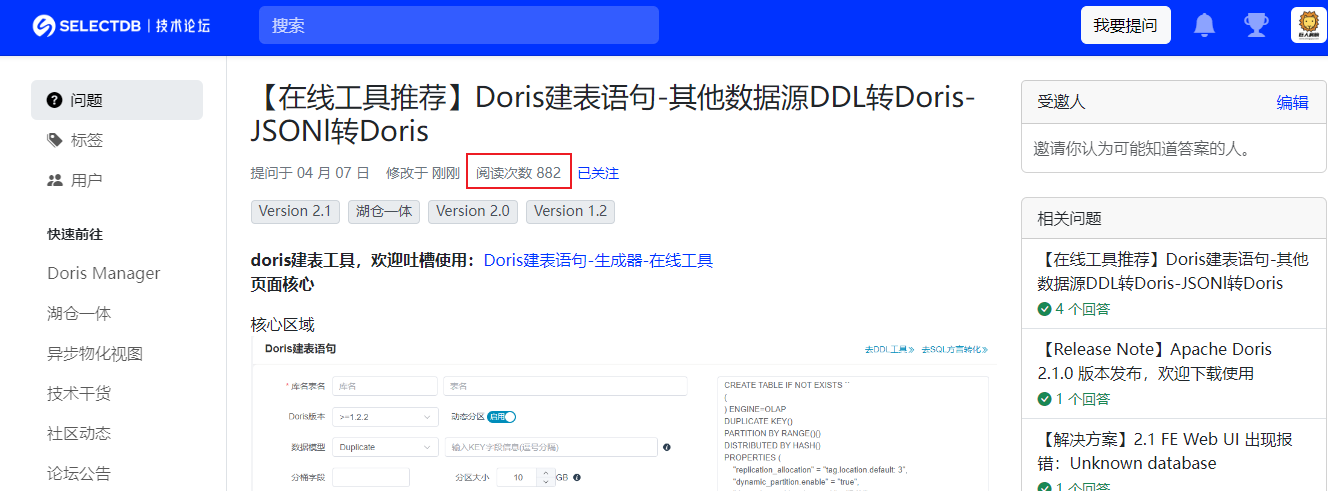This screenshot has height=491, width=1328.
Task: Open the Version 2.0 tag
Action: pyautogui.click(x=473, y=211)
